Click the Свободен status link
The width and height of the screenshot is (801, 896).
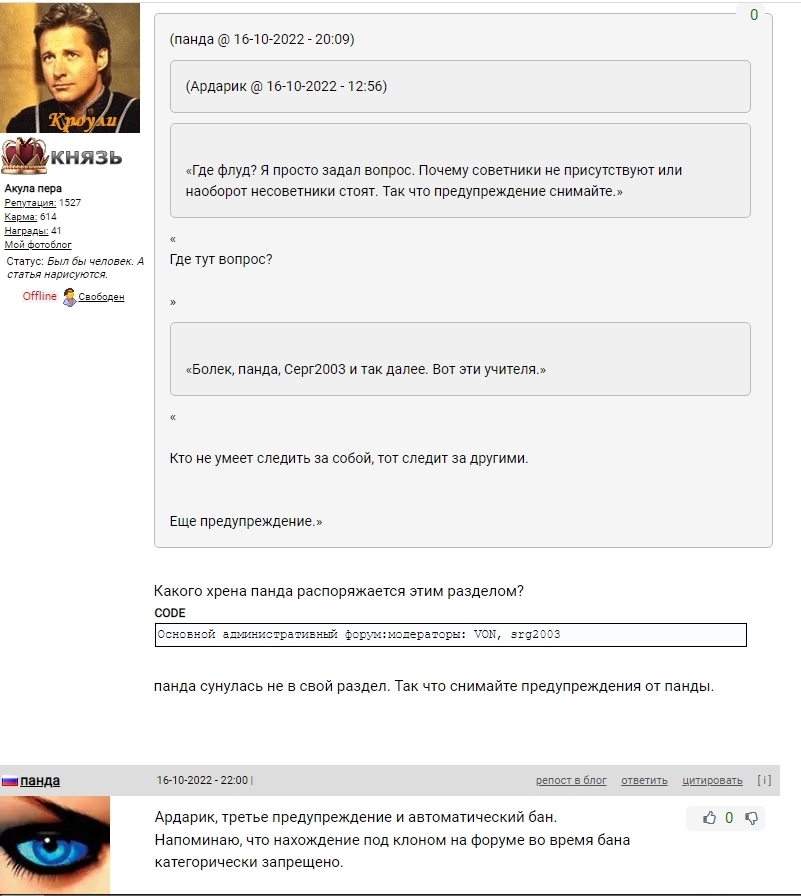(x=101, y=297)
